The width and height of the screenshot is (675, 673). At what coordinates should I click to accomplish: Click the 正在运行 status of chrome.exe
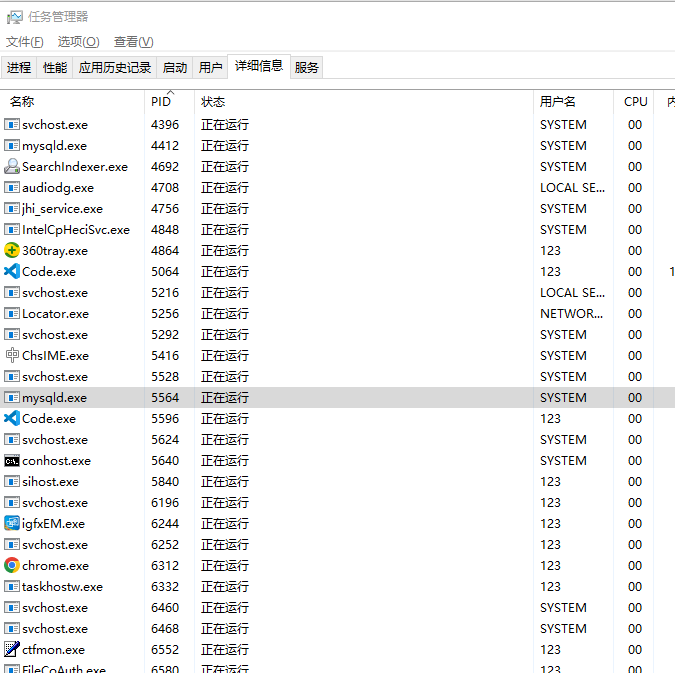point(225,565)
